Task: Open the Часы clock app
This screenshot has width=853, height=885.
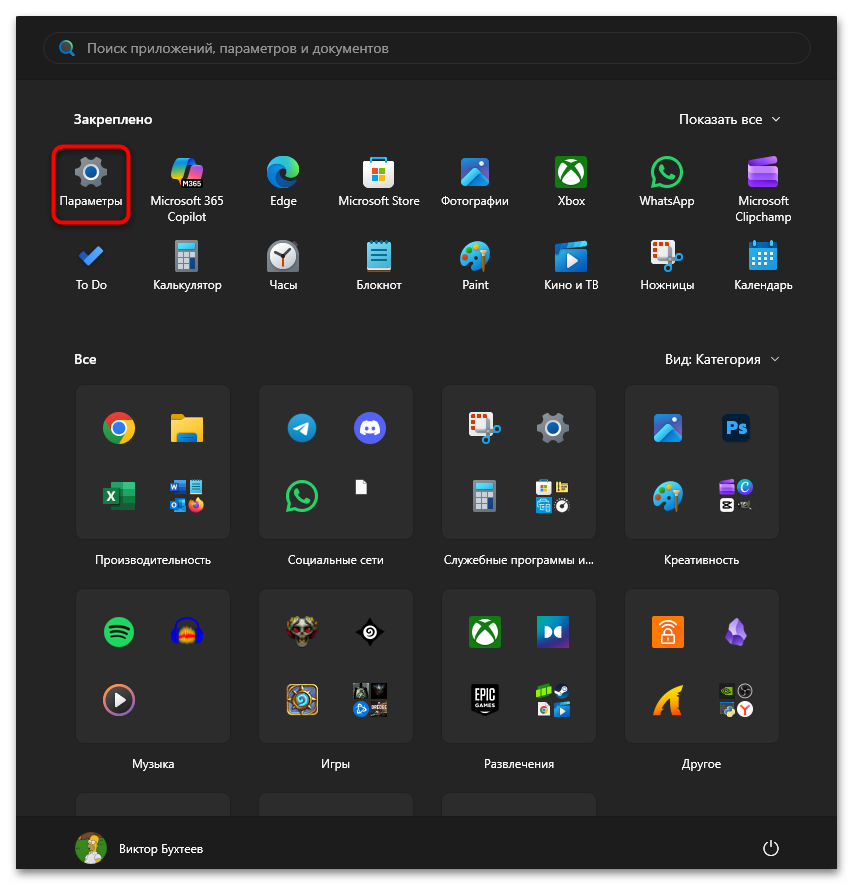Action: click(x=283, y=266)
